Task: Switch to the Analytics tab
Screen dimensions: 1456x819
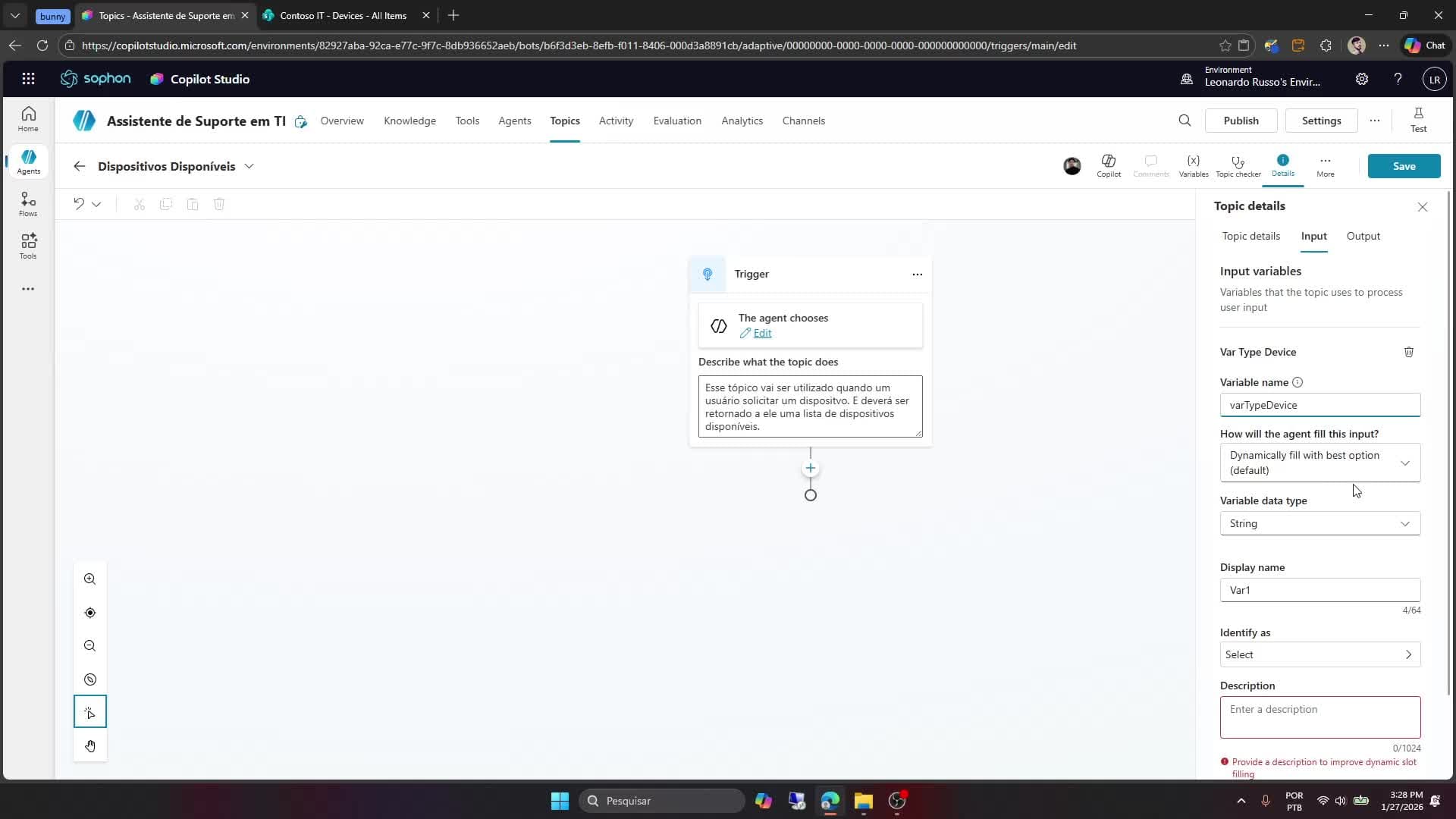Action: 742,121
